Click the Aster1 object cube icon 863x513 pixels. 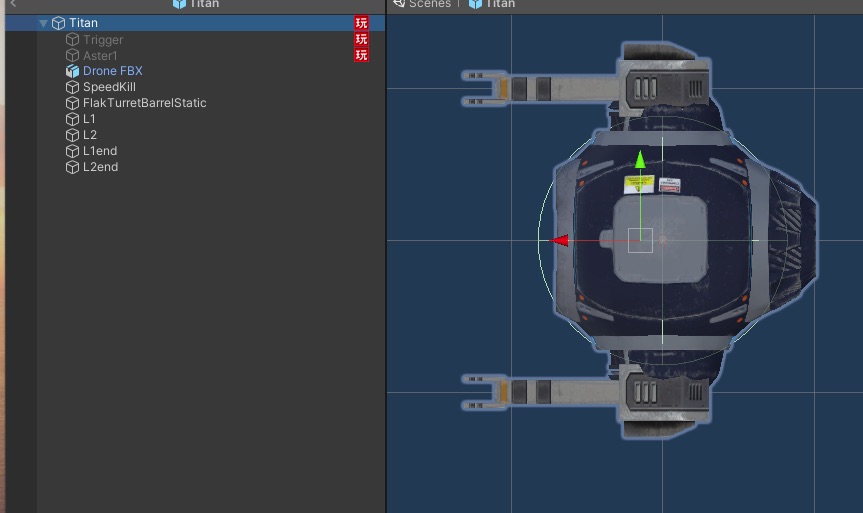(x=72, y=56)
